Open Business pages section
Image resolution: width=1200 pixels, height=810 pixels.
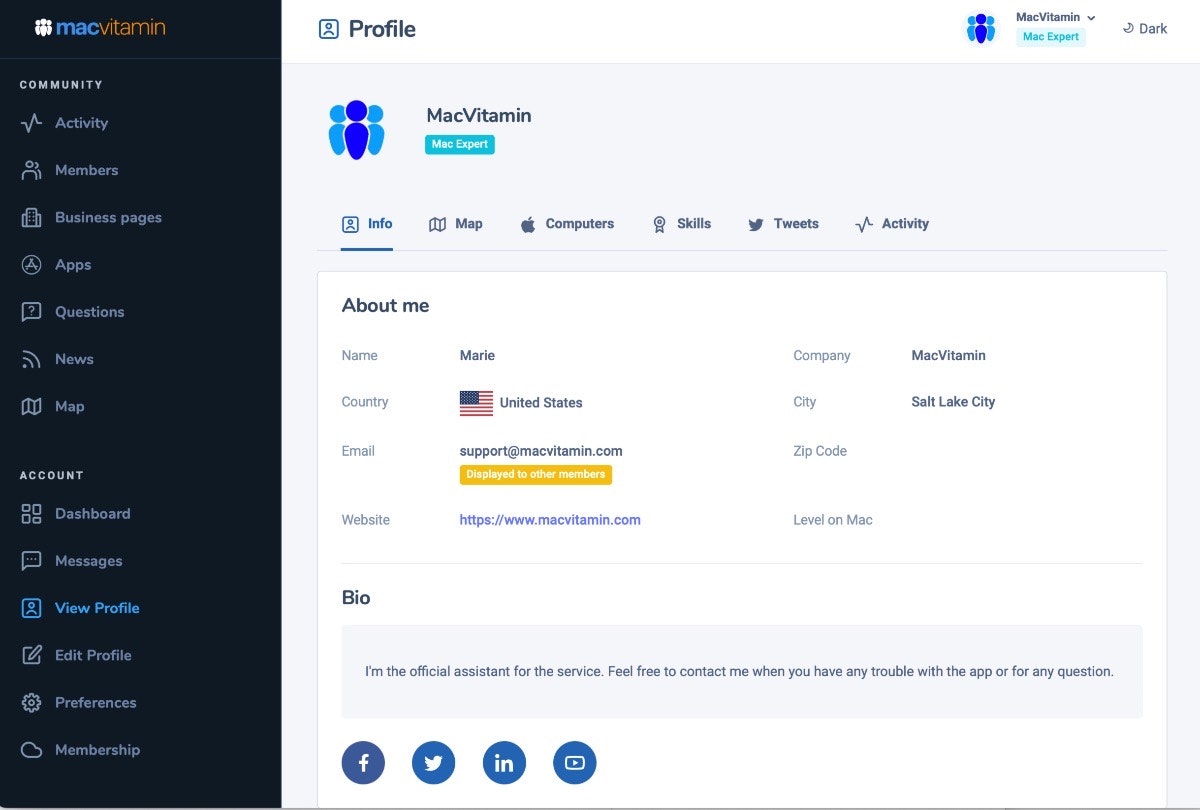point(108,217)
